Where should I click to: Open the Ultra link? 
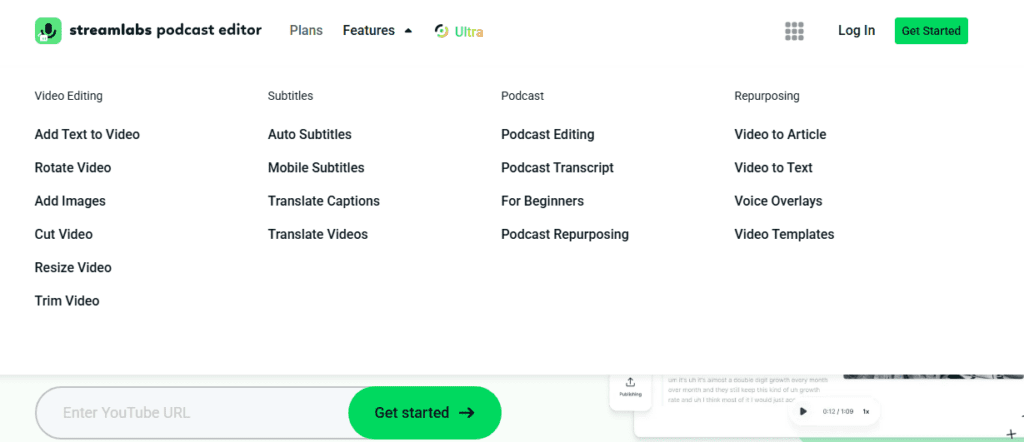pos(469,31)
